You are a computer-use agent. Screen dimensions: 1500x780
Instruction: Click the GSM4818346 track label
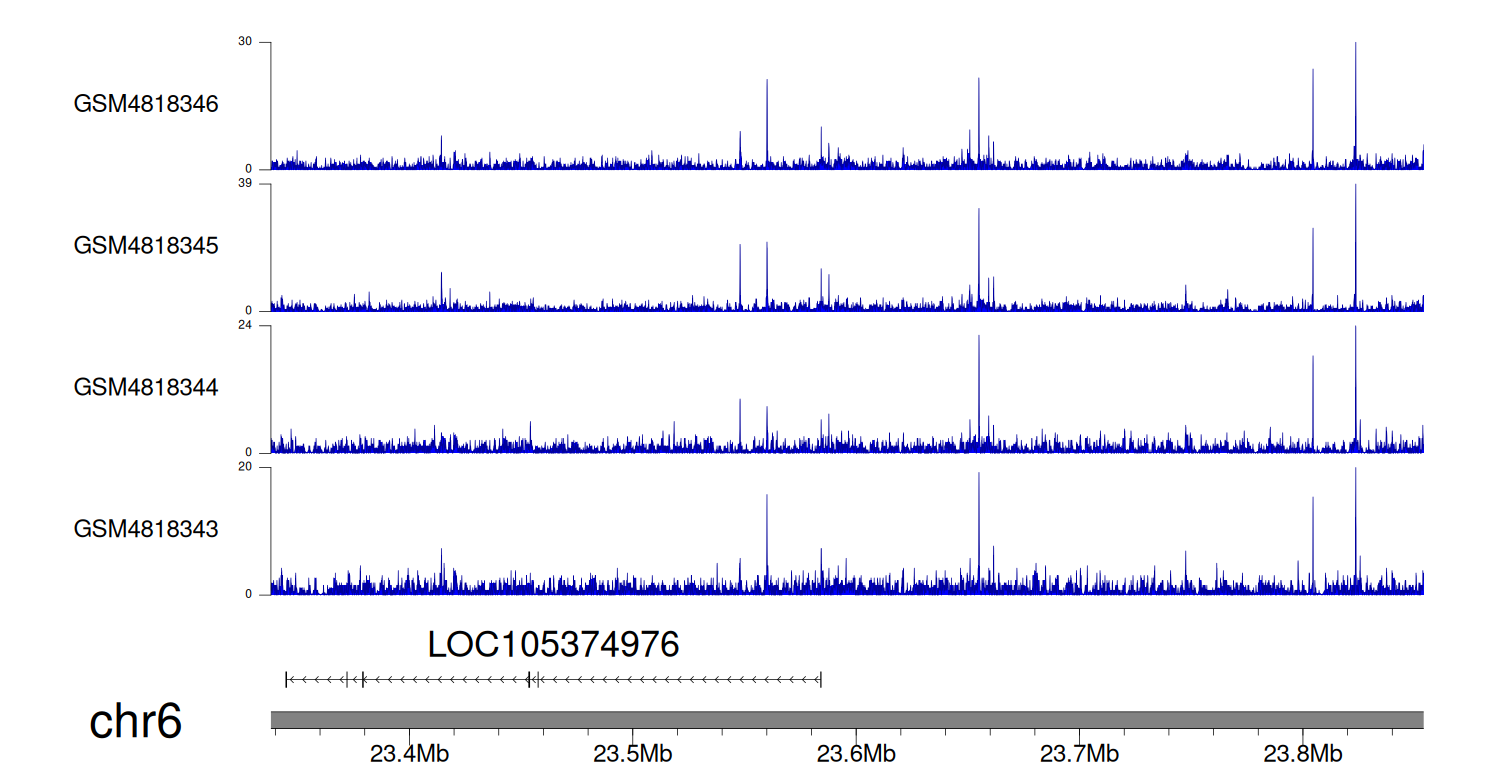(x=146, y=104)
